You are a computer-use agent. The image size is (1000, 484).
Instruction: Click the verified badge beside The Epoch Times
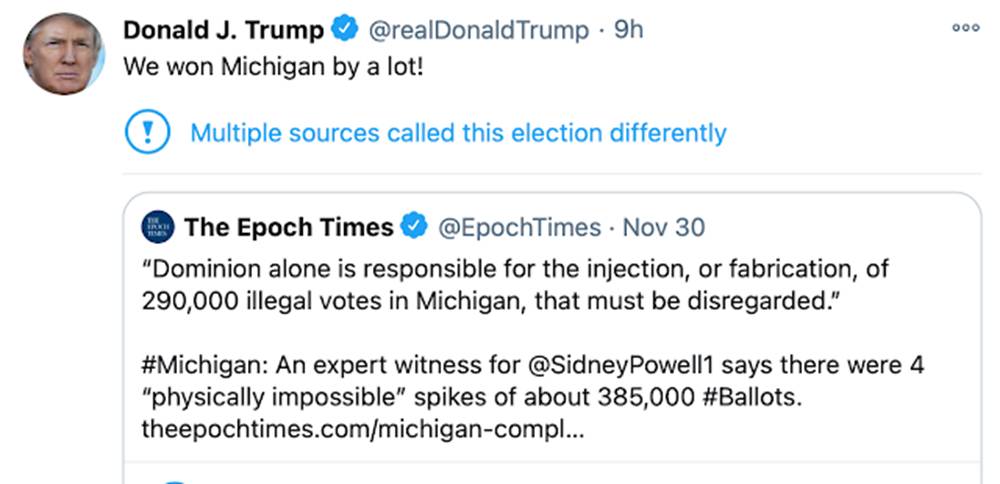pyautogui.click(x=413, y=228)
